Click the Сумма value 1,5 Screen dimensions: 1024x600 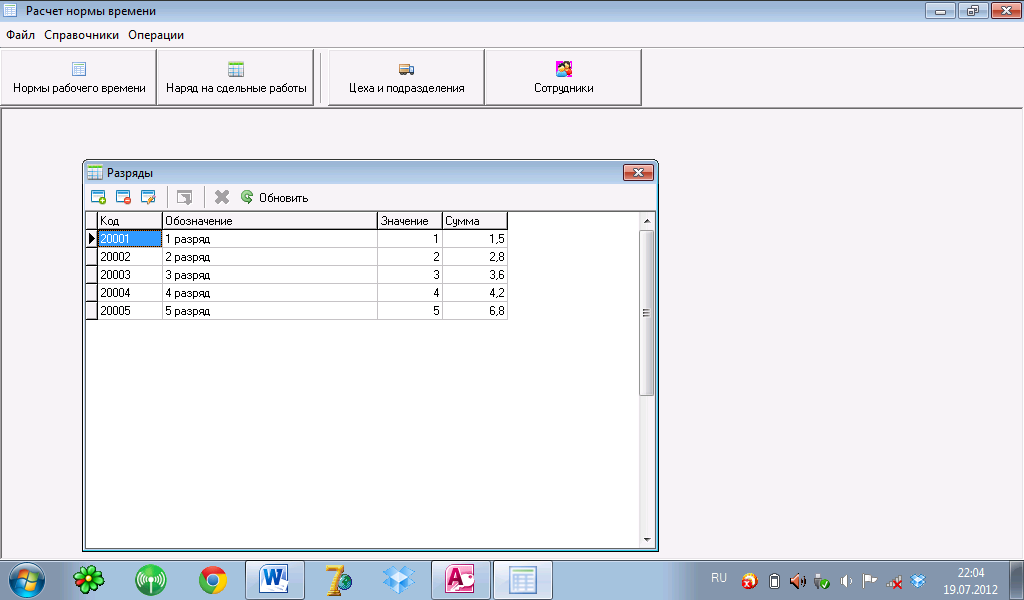pyautogui.click(x=475, y=239)
